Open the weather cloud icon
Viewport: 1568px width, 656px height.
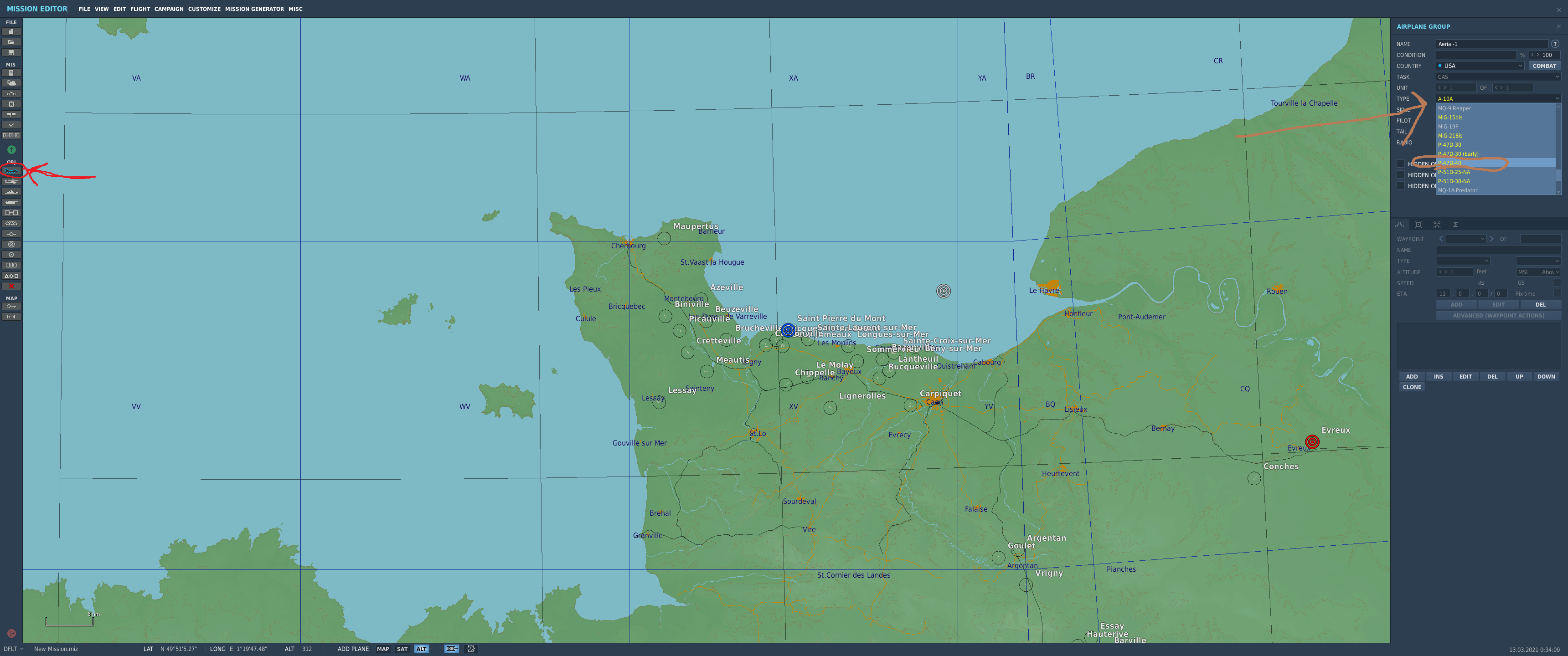[x=11, y=83]
